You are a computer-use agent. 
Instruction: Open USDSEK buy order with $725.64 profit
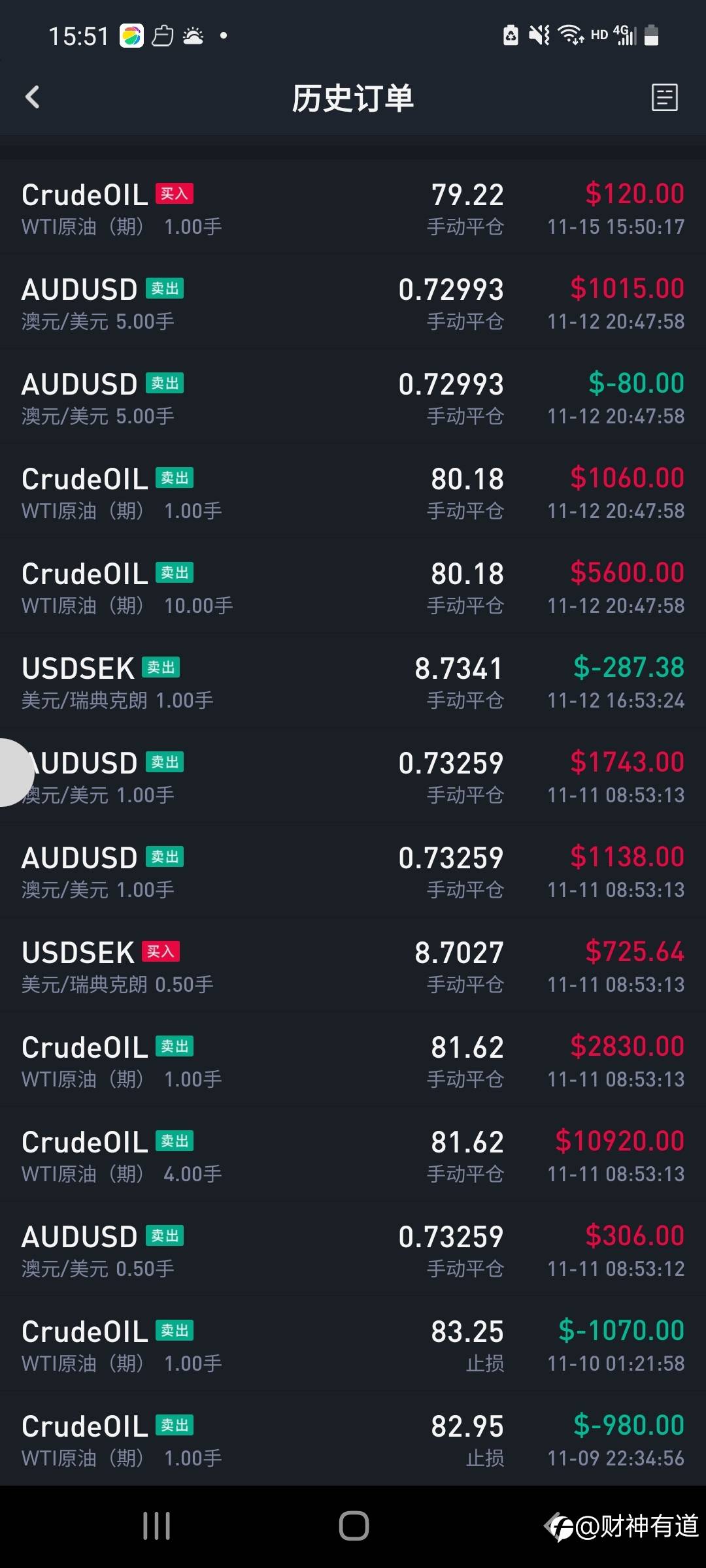353,966
